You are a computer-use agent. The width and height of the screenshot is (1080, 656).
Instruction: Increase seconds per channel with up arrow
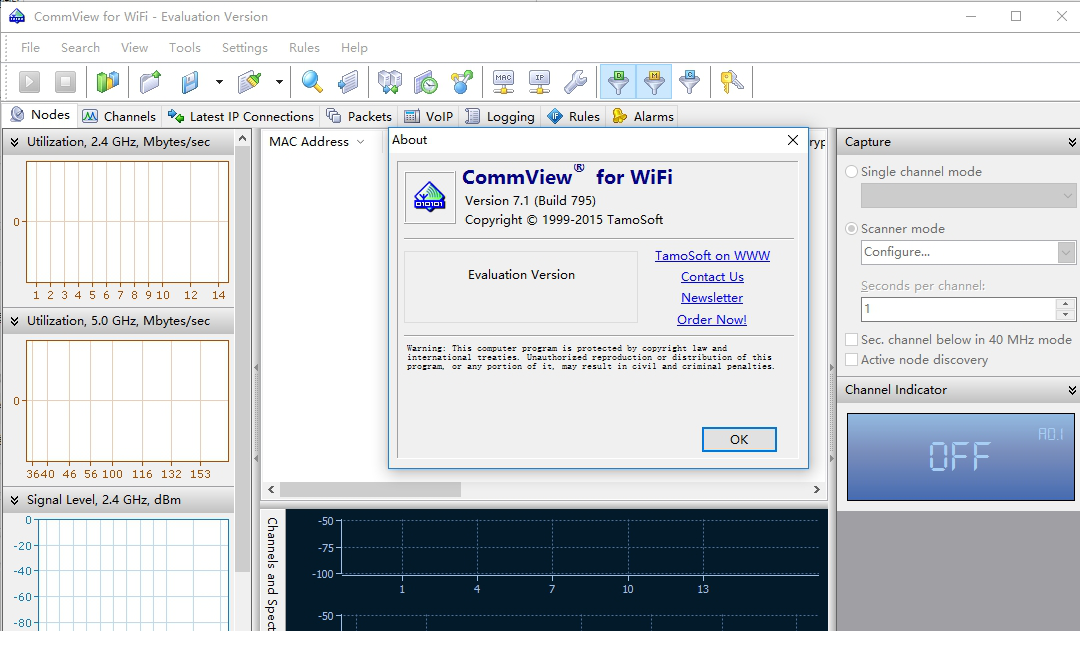(x=1066, y=304)
